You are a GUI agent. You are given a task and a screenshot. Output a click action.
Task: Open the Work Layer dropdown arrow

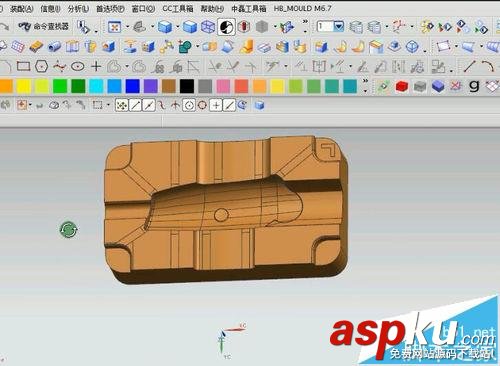pos(339,26)
